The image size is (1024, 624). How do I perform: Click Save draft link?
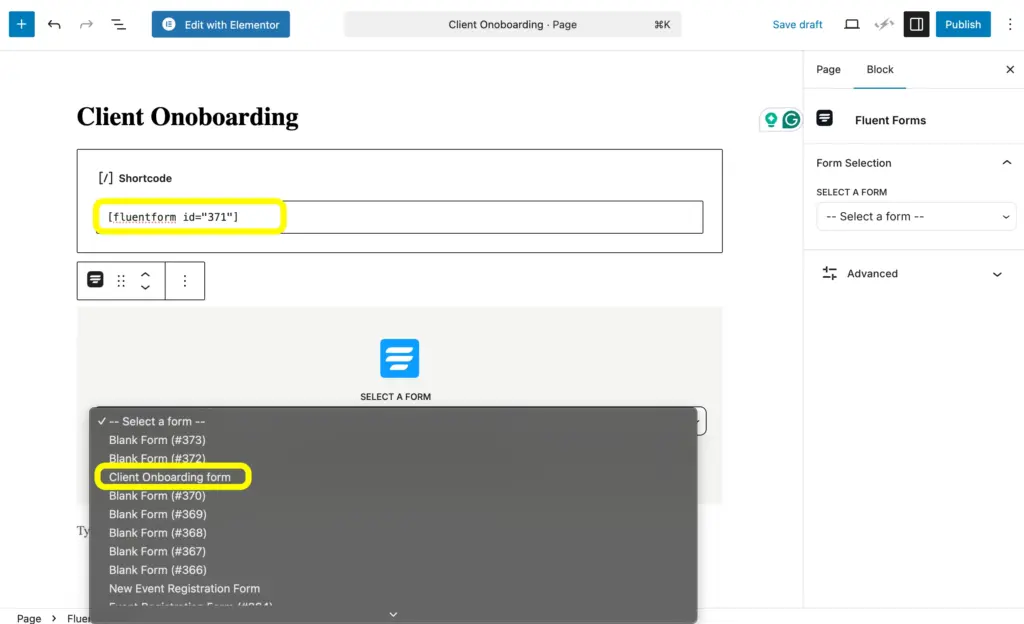[x=797, y=24]
